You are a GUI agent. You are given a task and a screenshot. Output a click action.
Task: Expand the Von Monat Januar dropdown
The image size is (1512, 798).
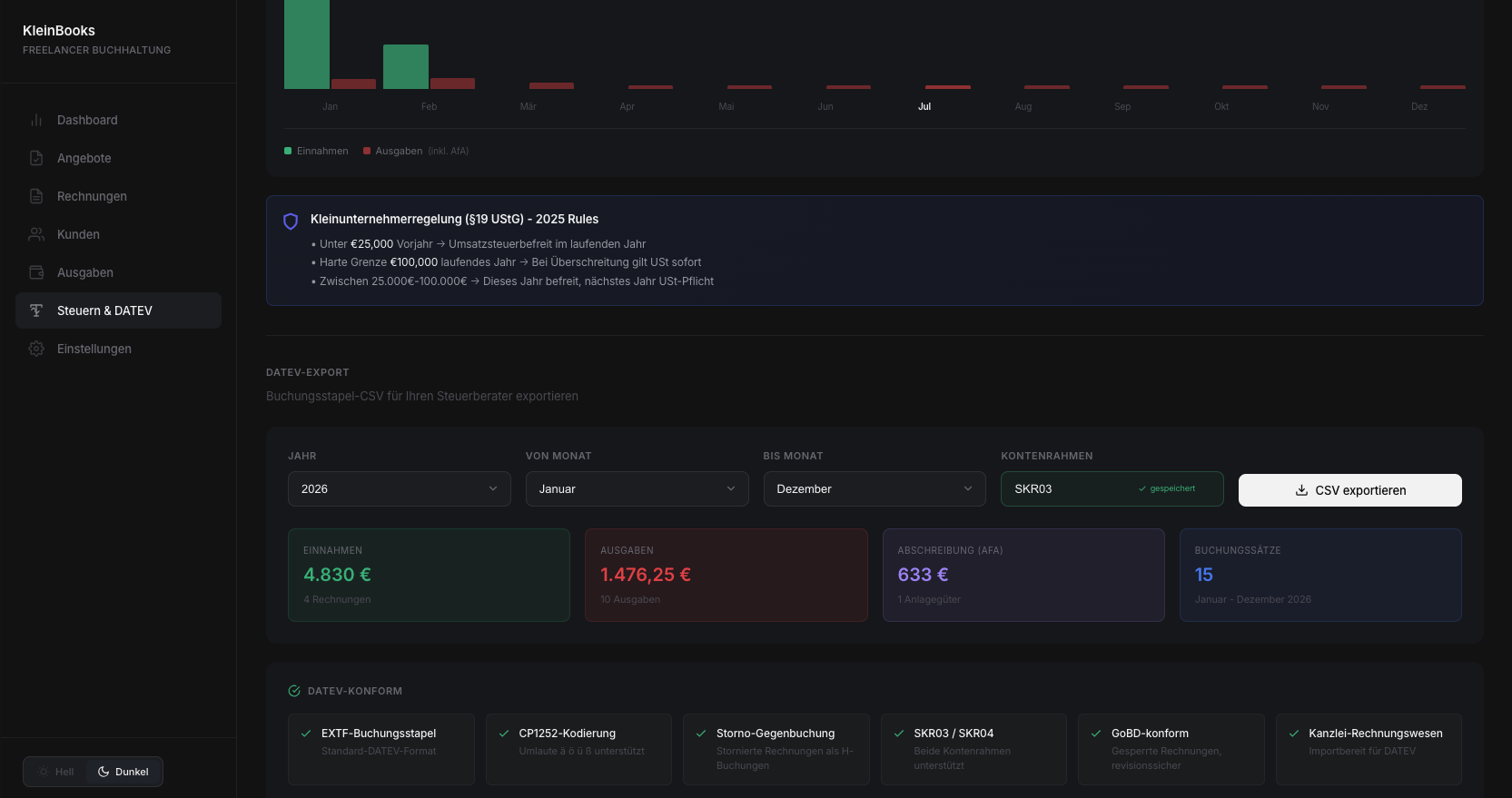(637, 488)
